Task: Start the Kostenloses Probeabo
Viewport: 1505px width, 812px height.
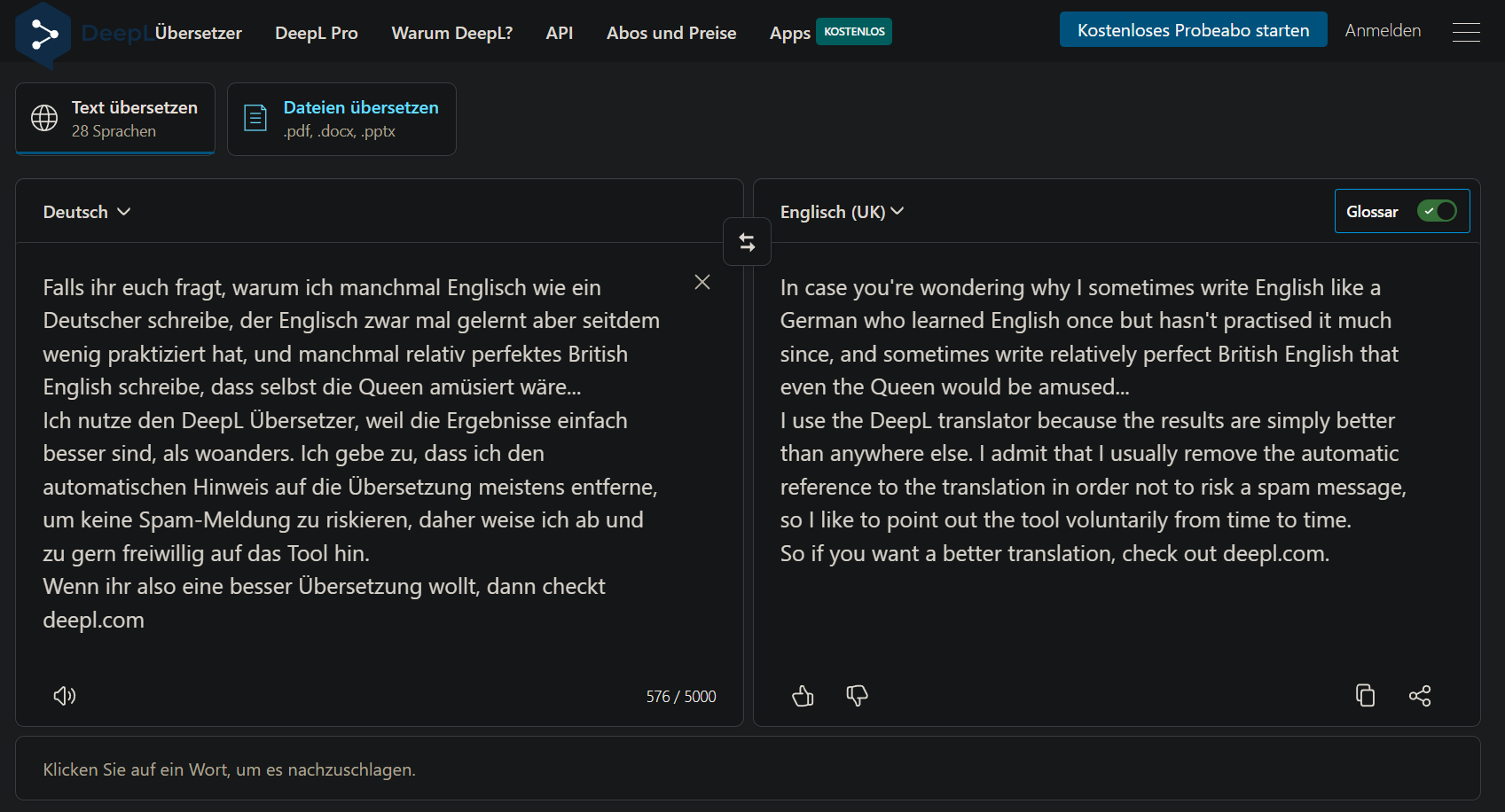Action: pos(1193,29)
